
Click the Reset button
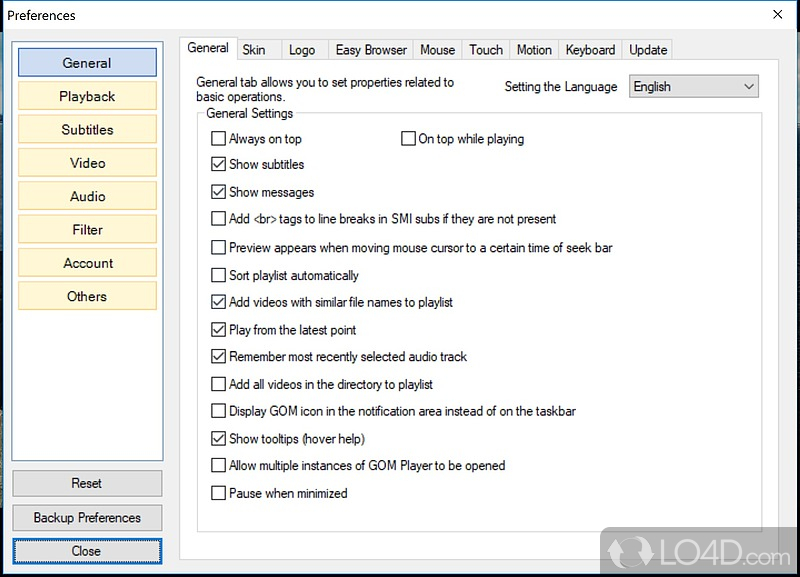pyautogui.click(x=87, y=484)
